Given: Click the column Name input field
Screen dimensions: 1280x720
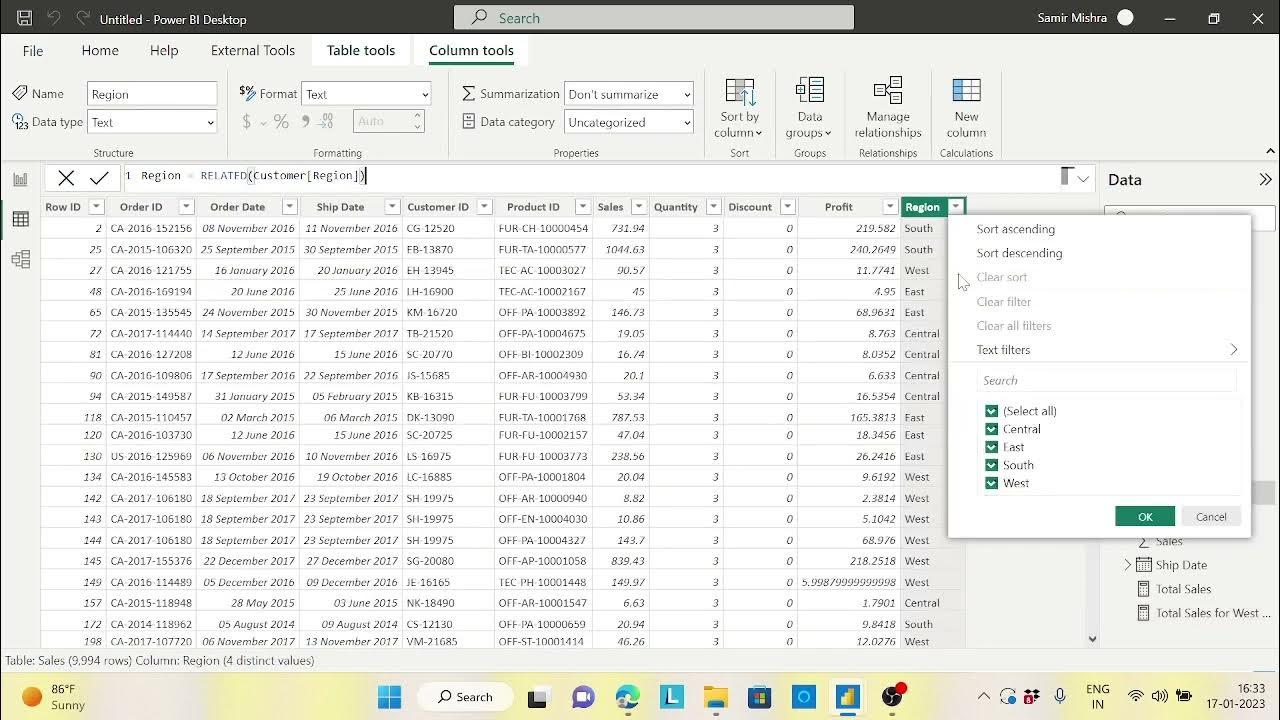Looking at the screenshot, I should (152, 94).
